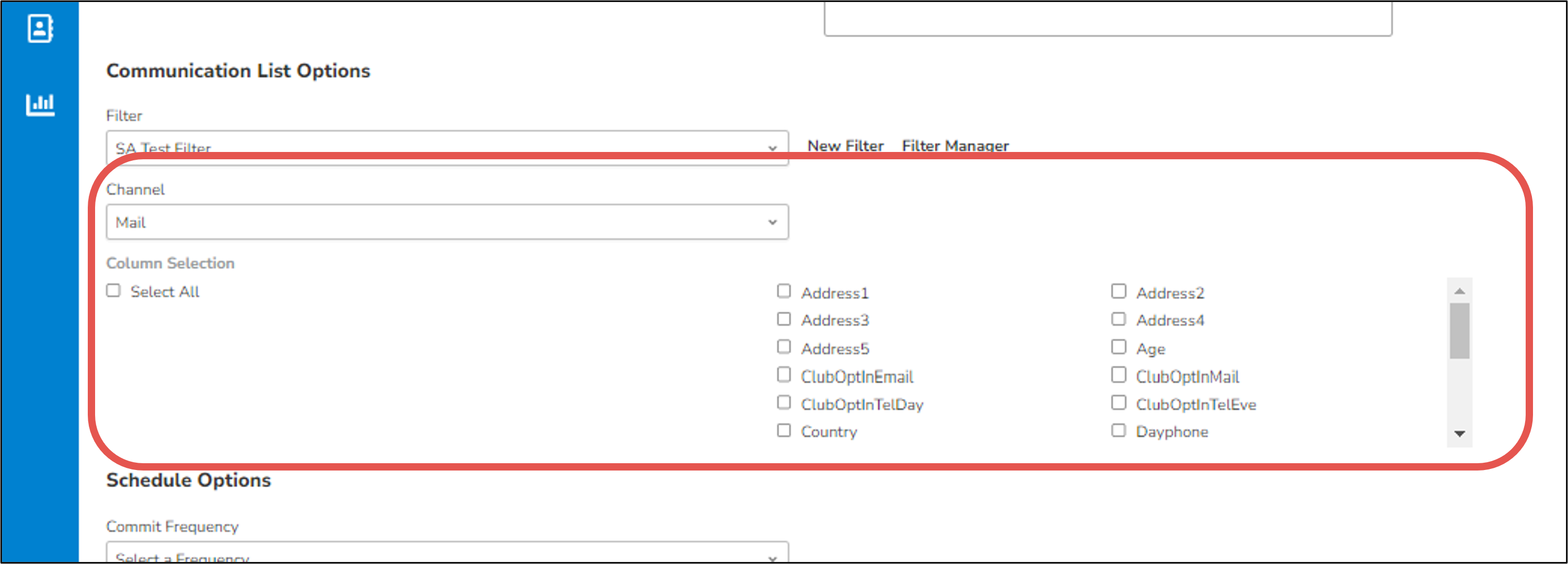Tick the Select All checkbox
1568x564 pixels.
(113, 290)
